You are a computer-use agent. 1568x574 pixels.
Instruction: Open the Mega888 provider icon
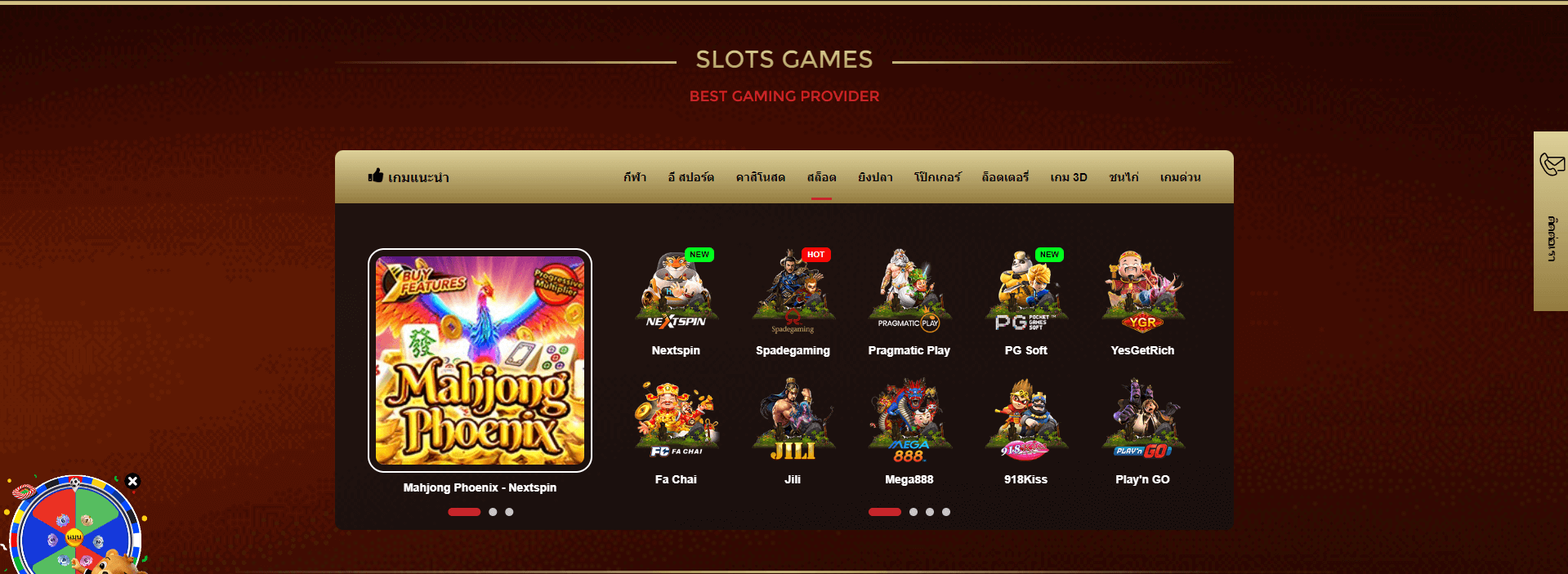click(909, 419)
